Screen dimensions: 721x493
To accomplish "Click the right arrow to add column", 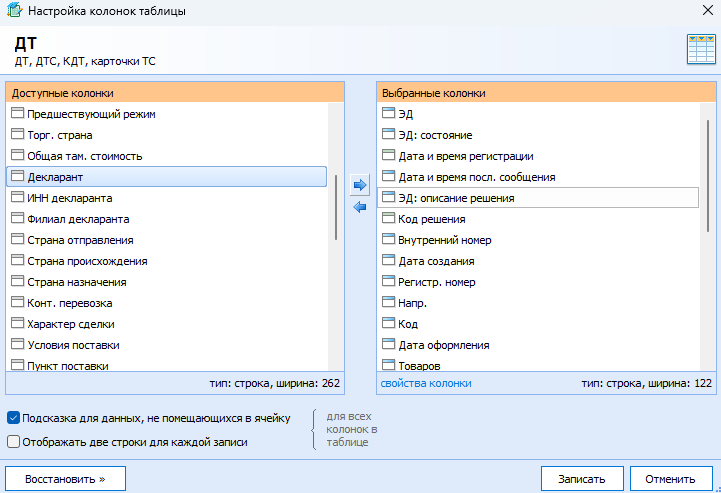I will point(360,185).
